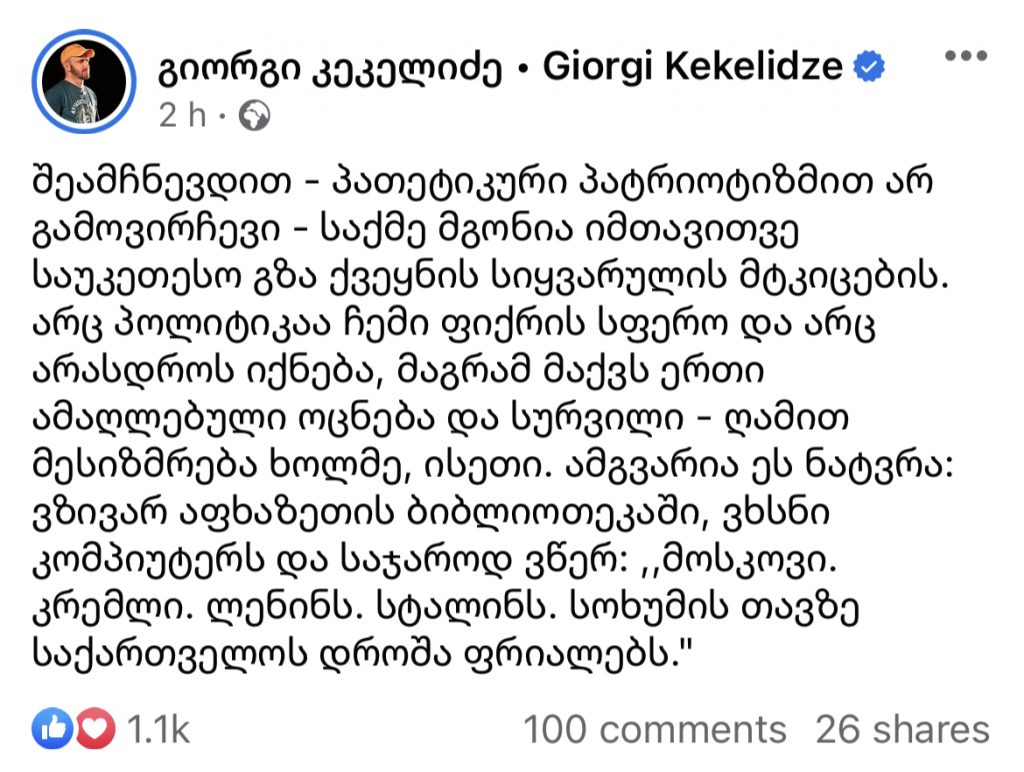Open the author's profile picture
The height and width of the screenshot is (772, 1024).
coord(83,84)
